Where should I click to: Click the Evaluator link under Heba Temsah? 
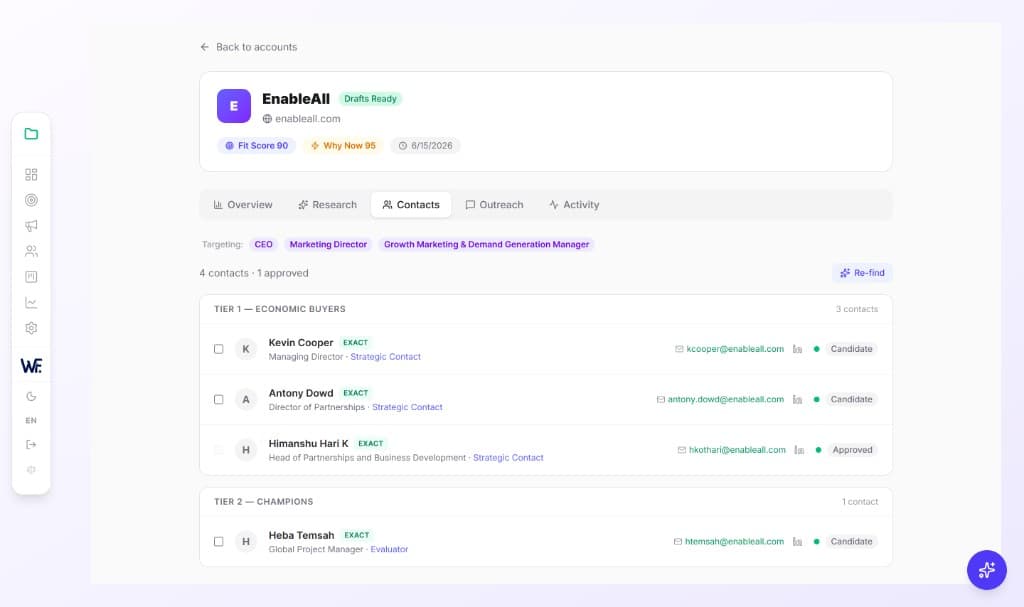[x=389, y=550]
